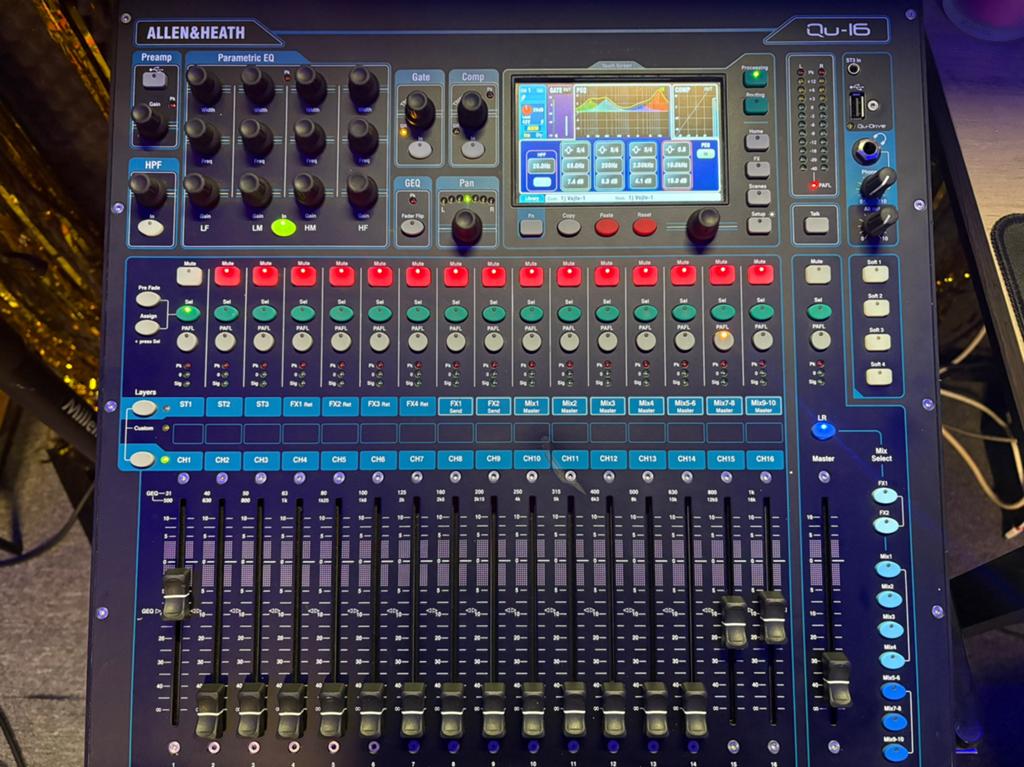The height and width of the screenshot is (767, 1024).
Task: Grab the CH15 fader cap
Action: coord(734,621)
